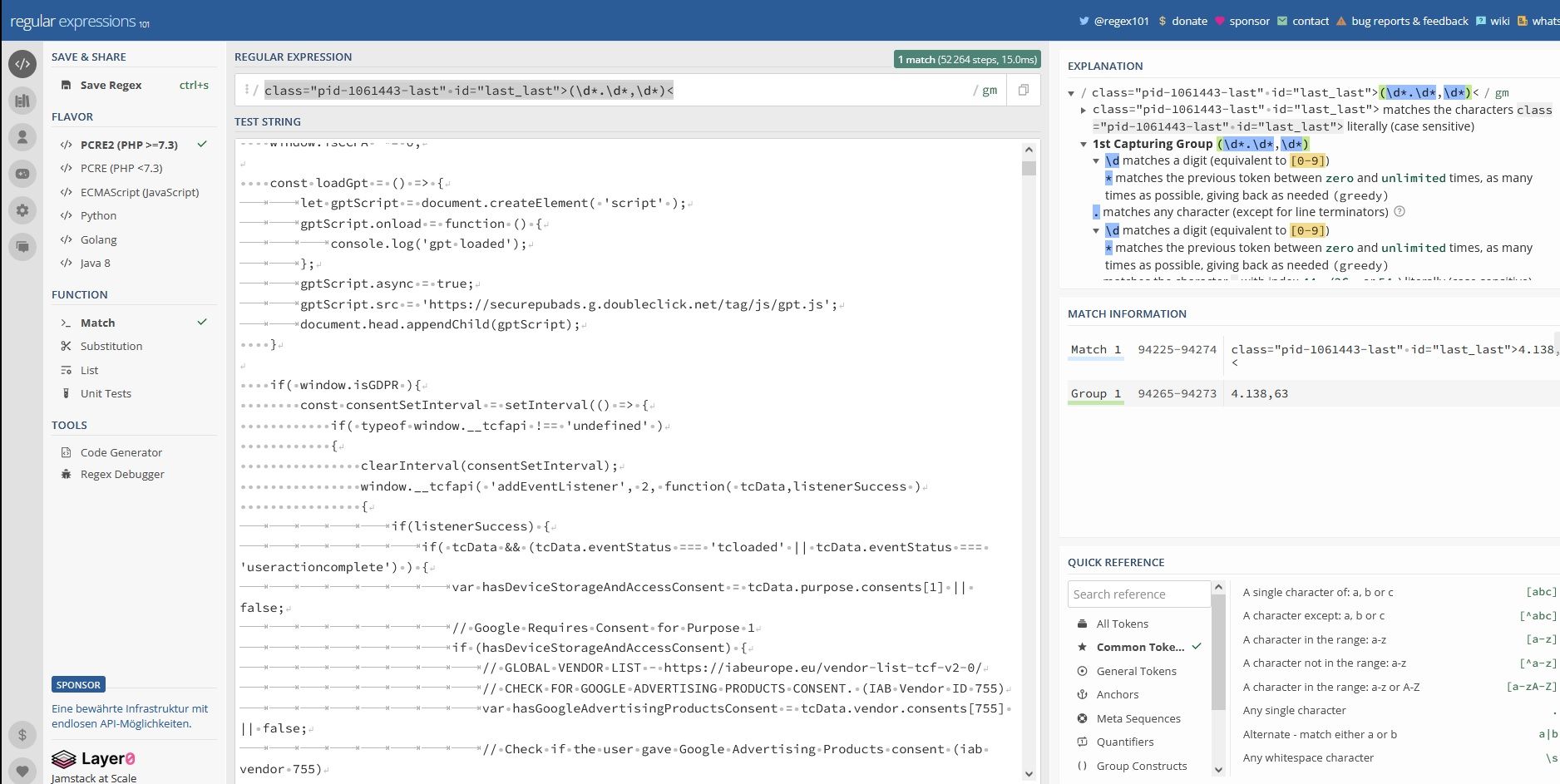Collapse the 1st Capturing Group explanation
1560x784 pixels.
click(x=1084, y=144)
